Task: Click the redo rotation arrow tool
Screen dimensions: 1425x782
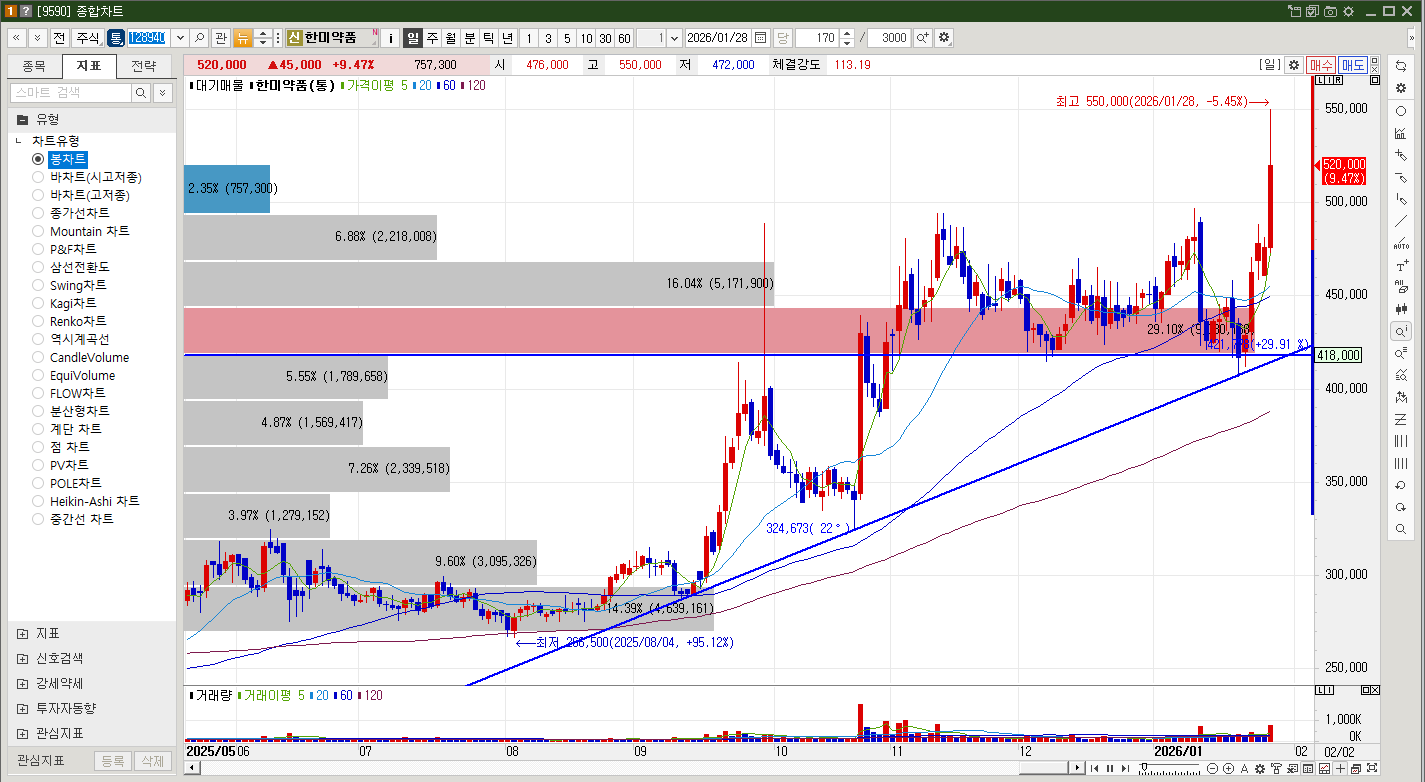Action: 1400,507
